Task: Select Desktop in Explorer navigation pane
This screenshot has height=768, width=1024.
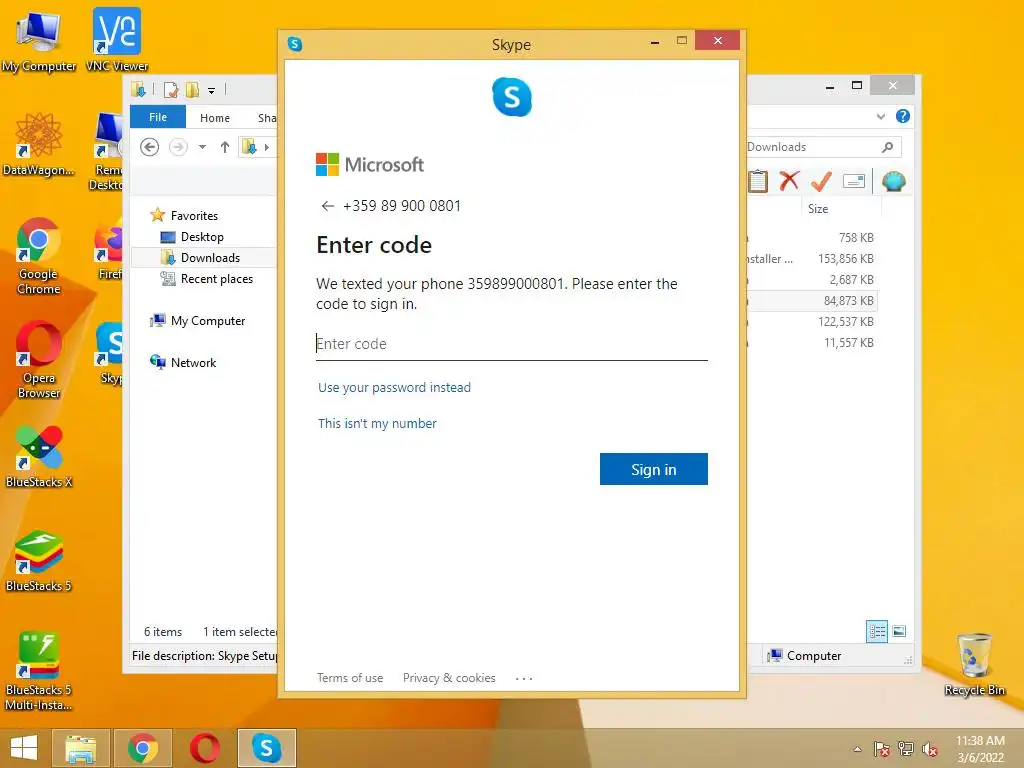Action: [x=202, y=236]
